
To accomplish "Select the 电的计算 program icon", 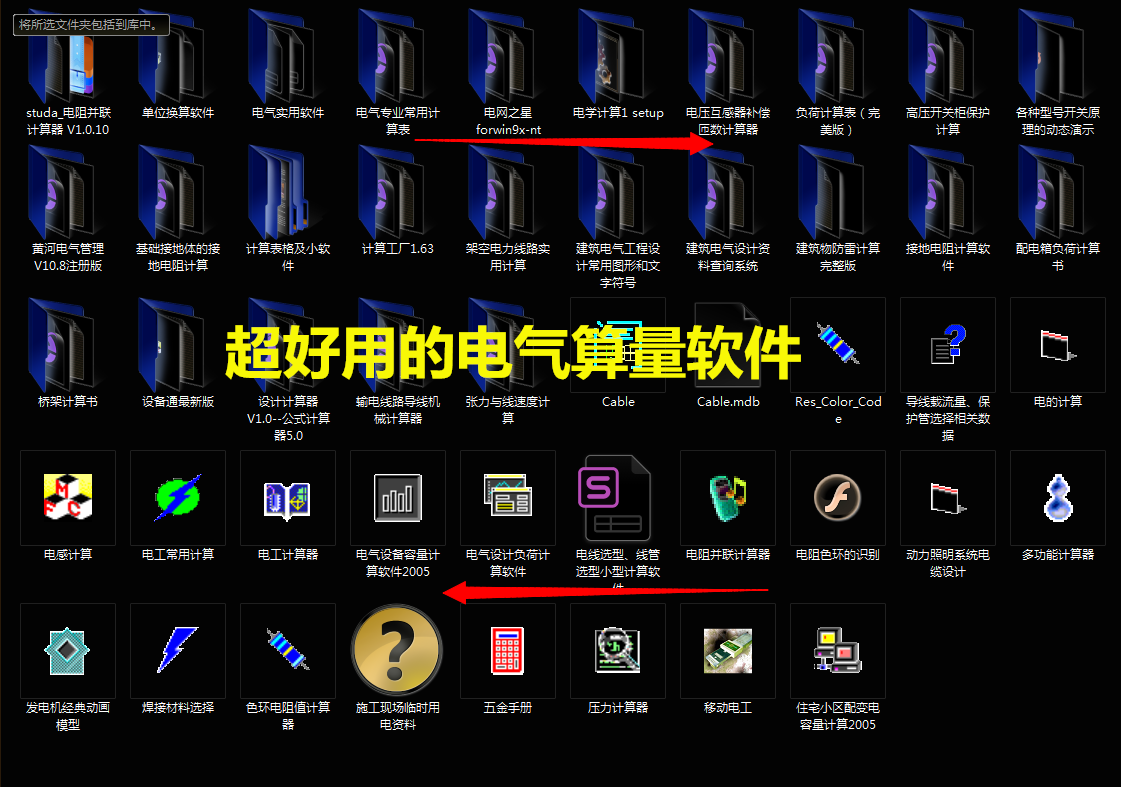I will 1058,345.
